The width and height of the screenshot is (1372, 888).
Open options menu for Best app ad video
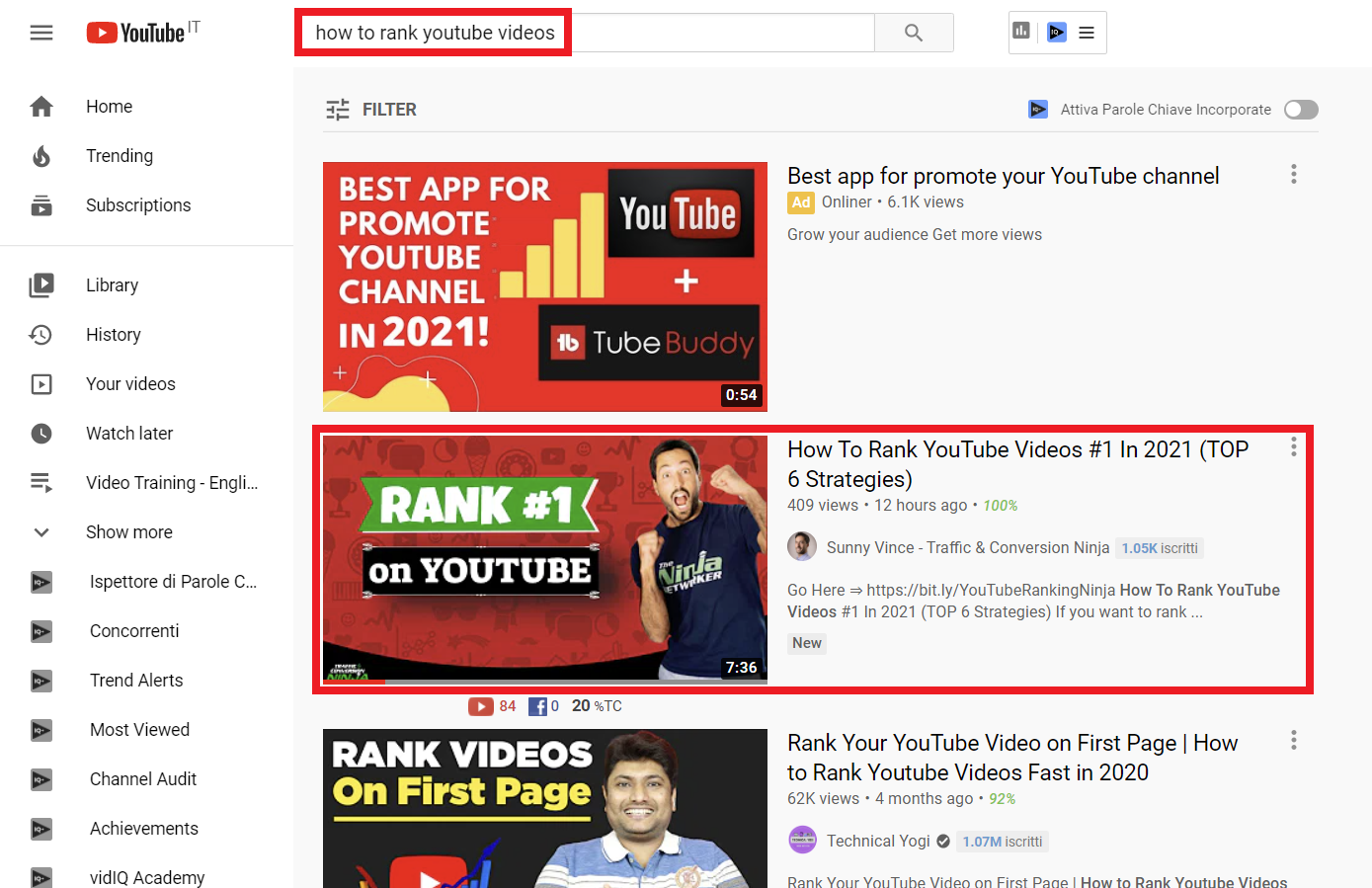(x=1294, y=175)
